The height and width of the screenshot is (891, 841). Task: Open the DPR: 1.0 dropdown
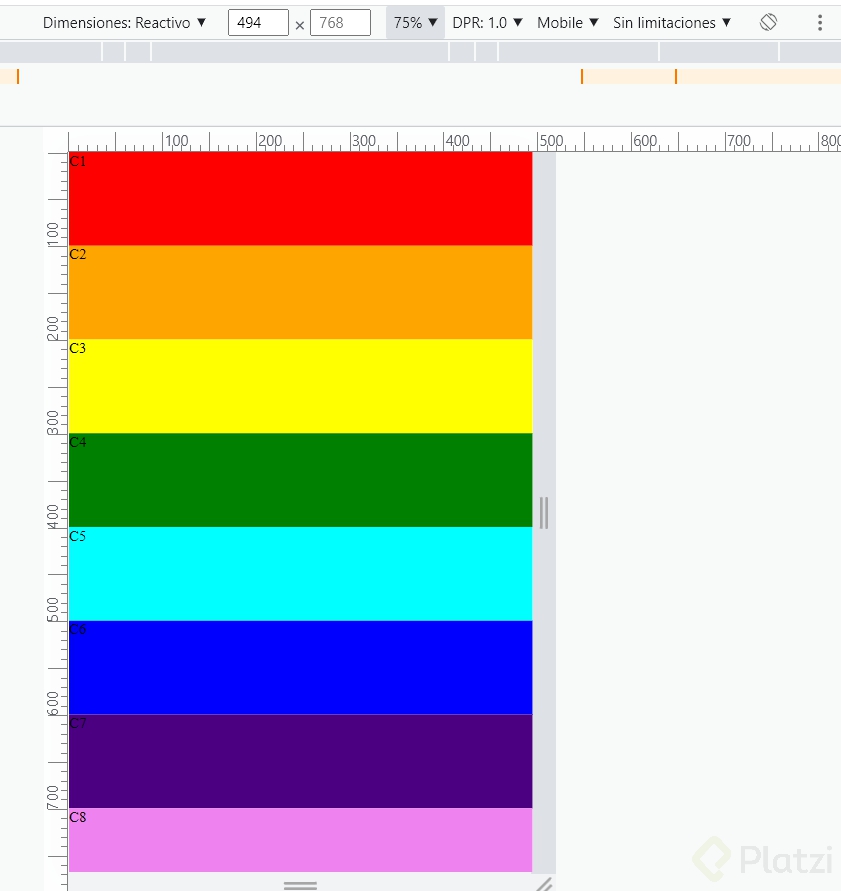click(487, 23)
